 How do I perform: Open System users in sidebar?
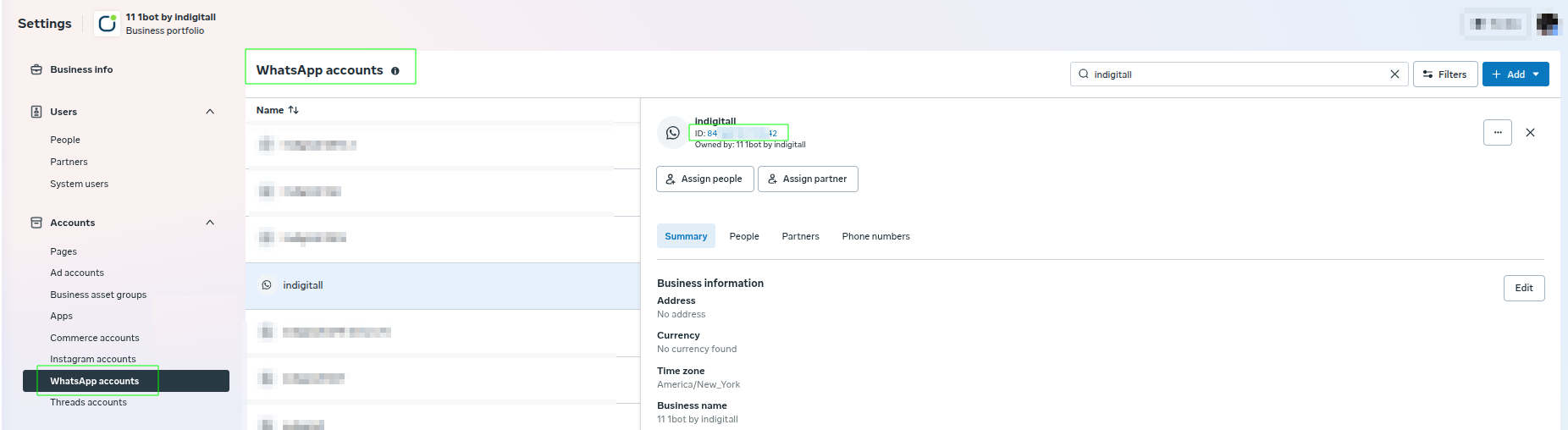pos(79,184)
